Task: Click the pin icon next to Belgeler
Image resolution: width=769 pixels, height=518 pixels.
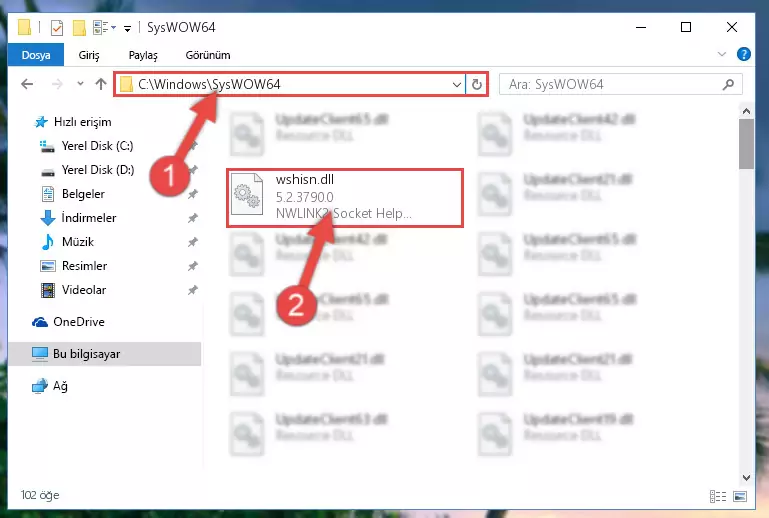Action: pyautogui.click(x=192, y=194)
